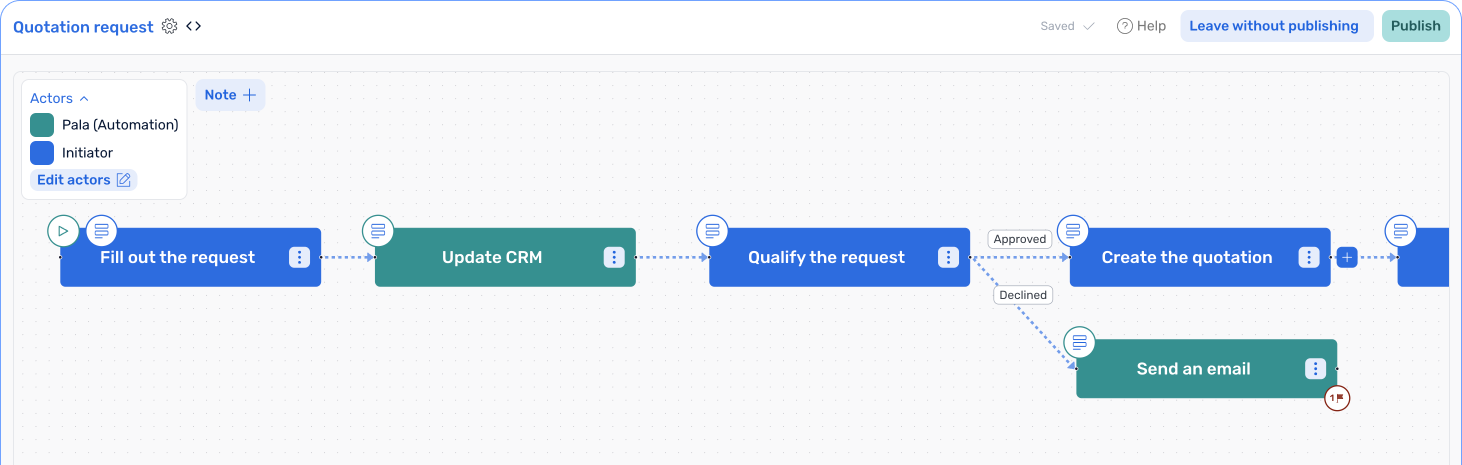The image size is (1462, 465).
Task: Click the Initiator blue color swatch
Action: tap(42, 153)
